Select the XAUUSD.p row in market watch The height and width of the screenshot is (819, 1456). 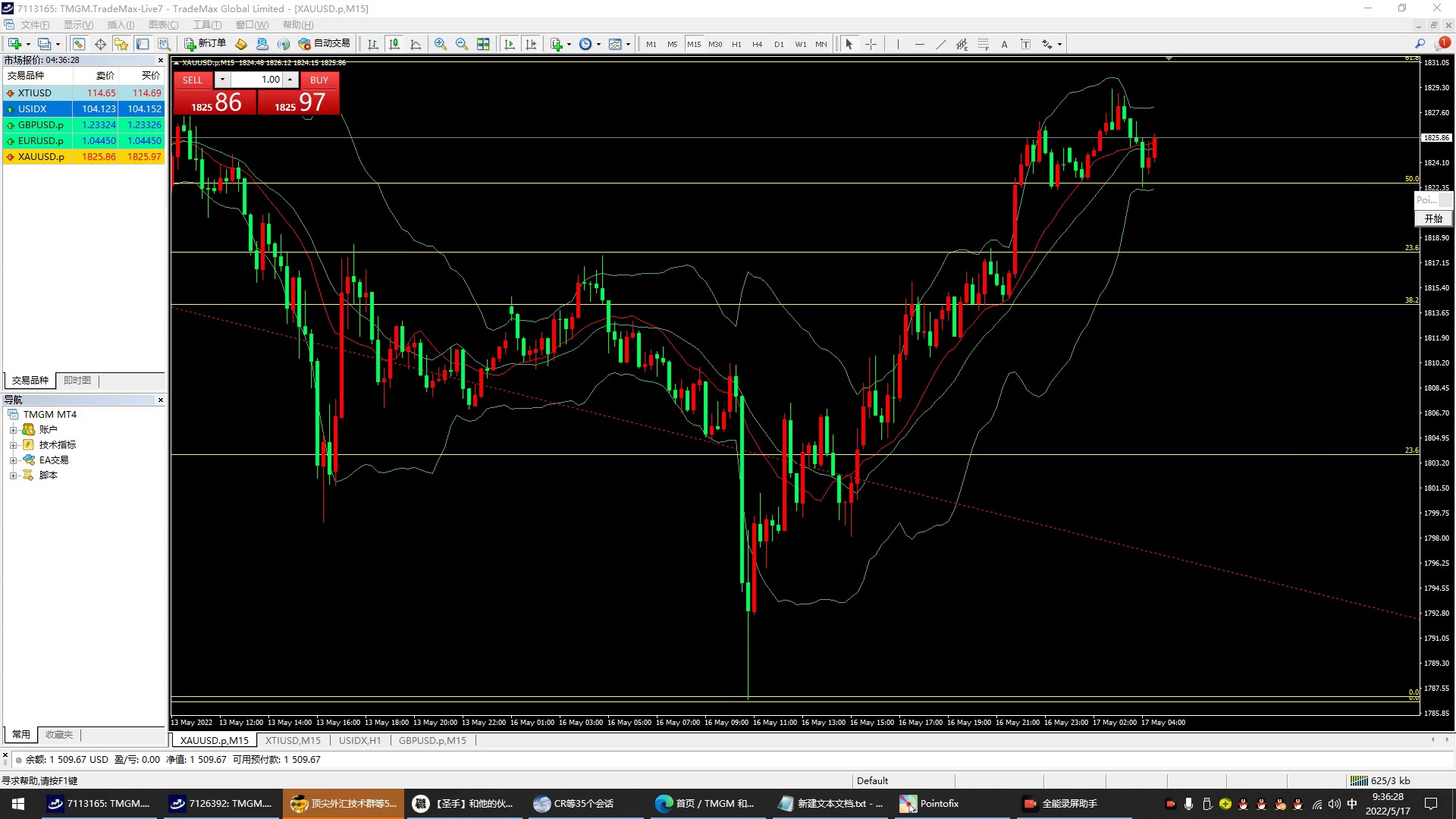tap(42, 157)
